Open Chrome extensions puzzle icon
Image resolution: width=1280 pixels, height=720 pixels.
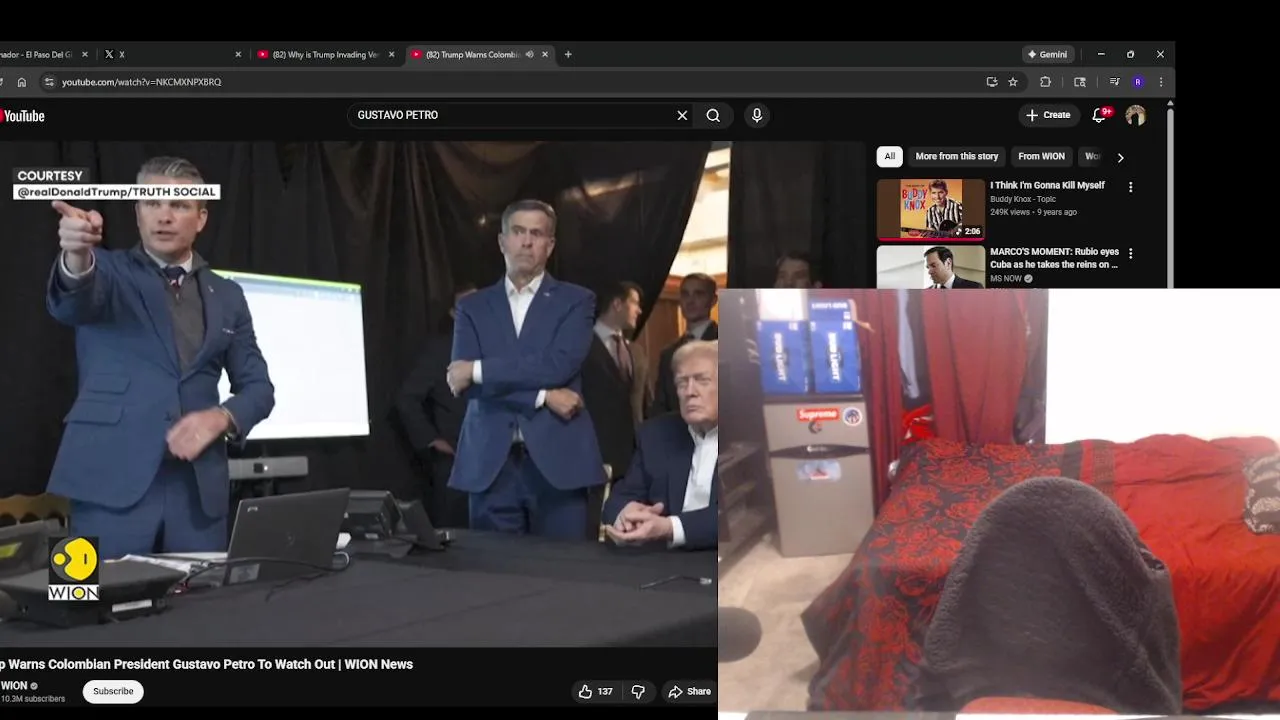pos(1046,82)
